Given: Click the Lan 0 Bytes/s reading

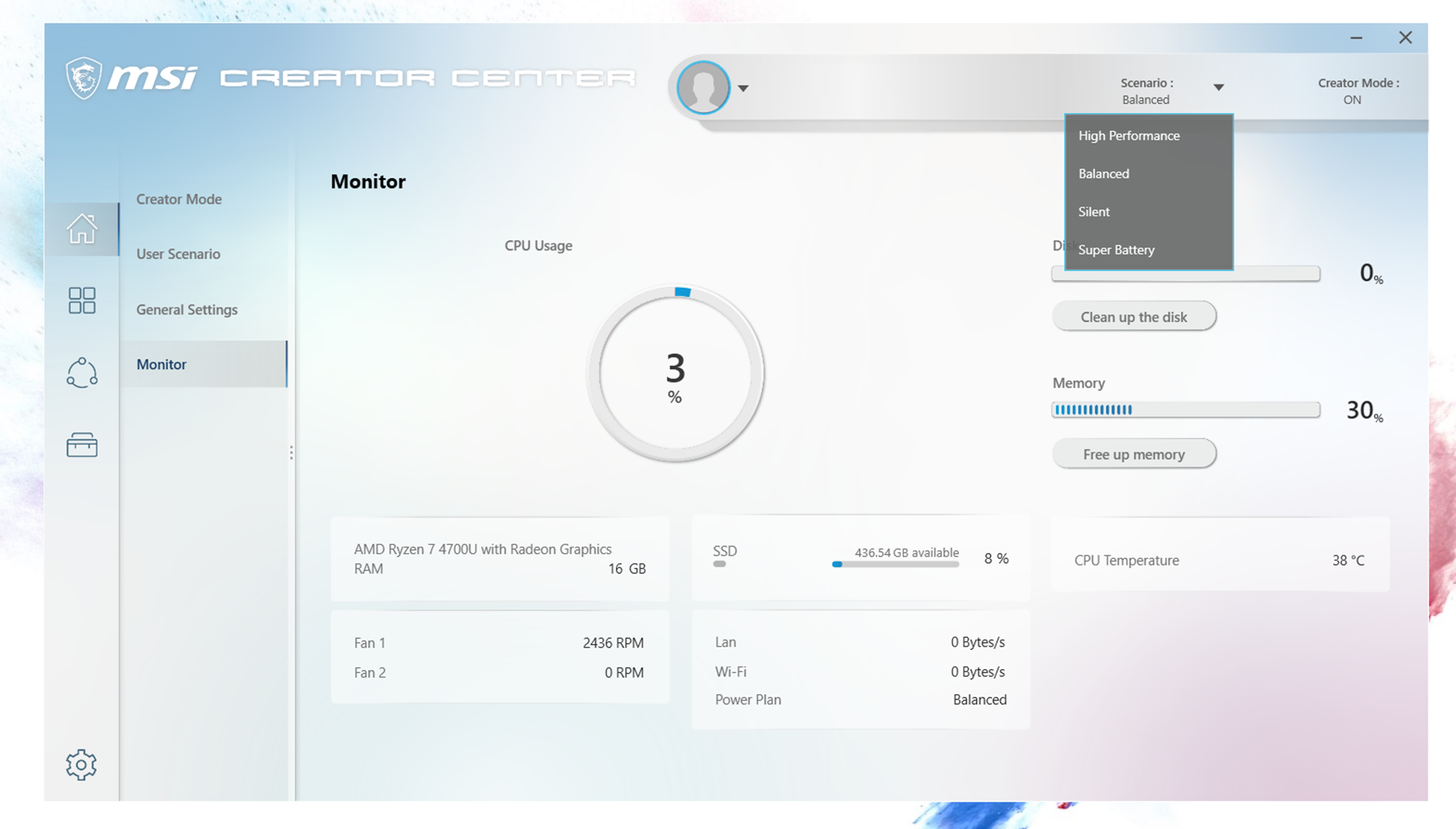Looking at the screenshot, I should (977, 642).
